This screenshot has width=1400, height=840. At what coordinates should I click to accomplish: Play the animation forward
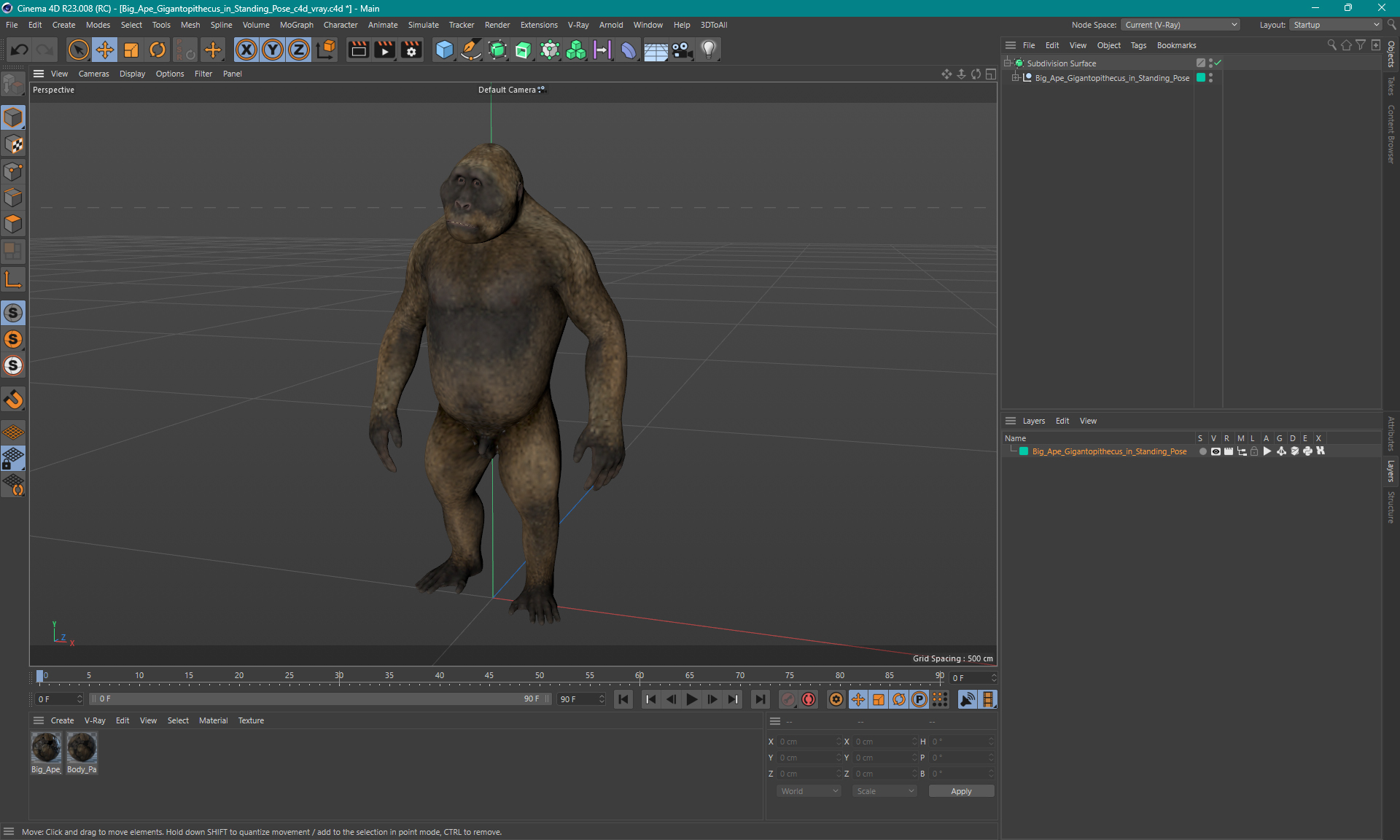tap(691, 699)
